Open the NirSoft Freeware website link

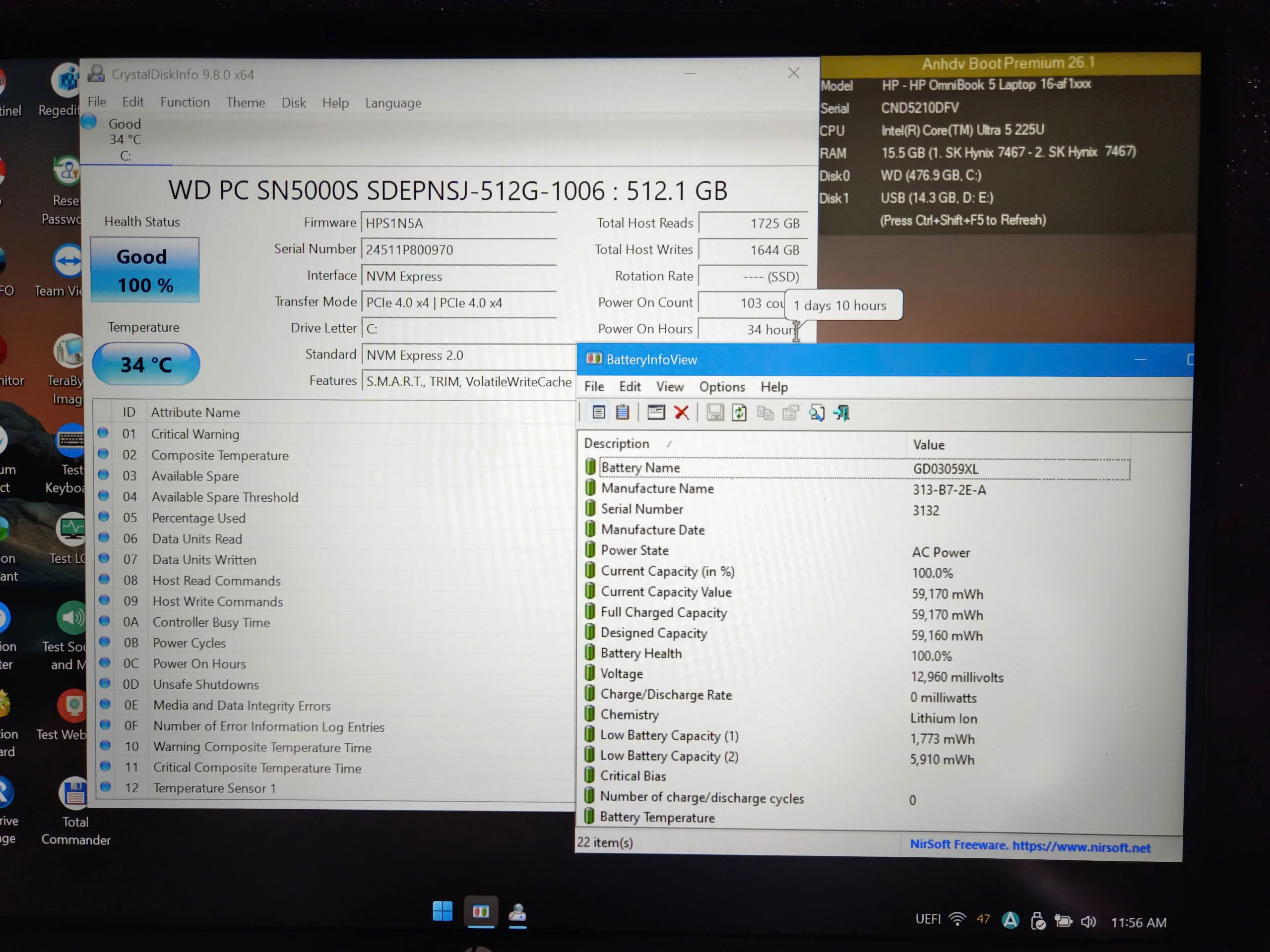pyautogui.click(x=1030, y=846)
